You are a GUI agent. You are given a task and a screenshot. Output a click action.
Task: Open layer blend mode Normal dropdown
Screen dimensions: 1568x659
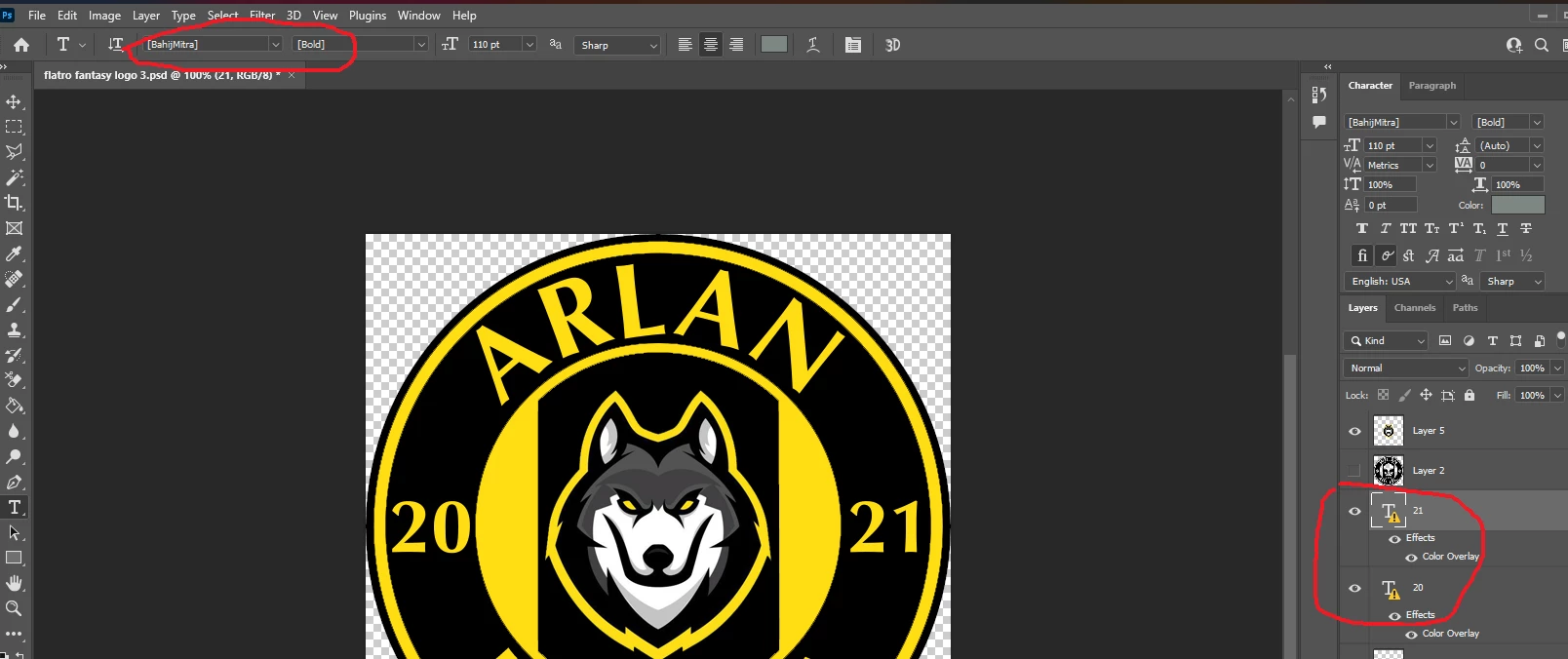[x=1406, y=368]
